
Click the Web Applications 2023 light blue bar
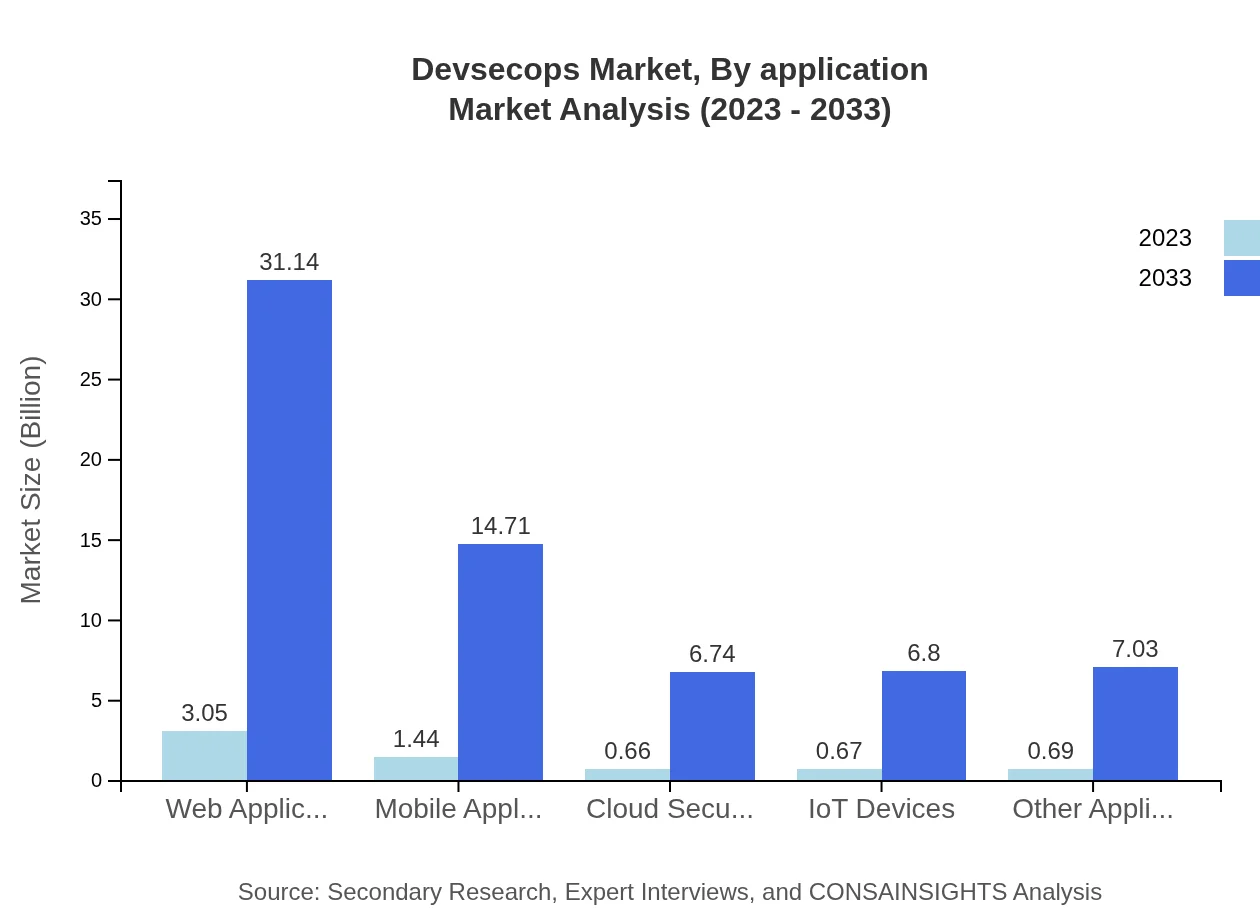tap(203, 755)
